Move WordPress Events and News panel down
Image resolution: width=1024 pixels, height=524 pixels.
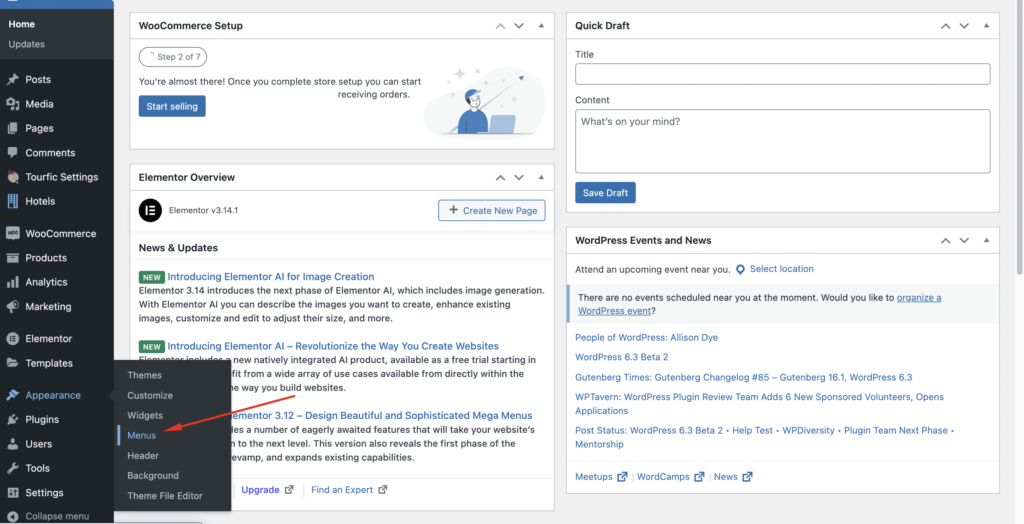[x=965, y=240]
